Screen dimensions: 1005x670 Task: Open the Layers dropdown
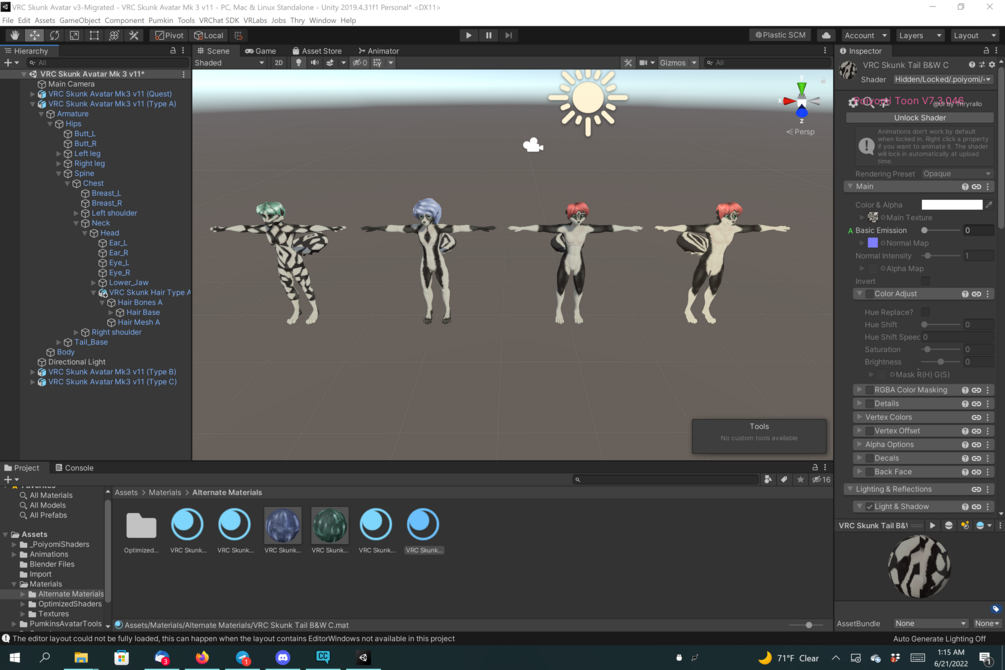coord(920,35)
